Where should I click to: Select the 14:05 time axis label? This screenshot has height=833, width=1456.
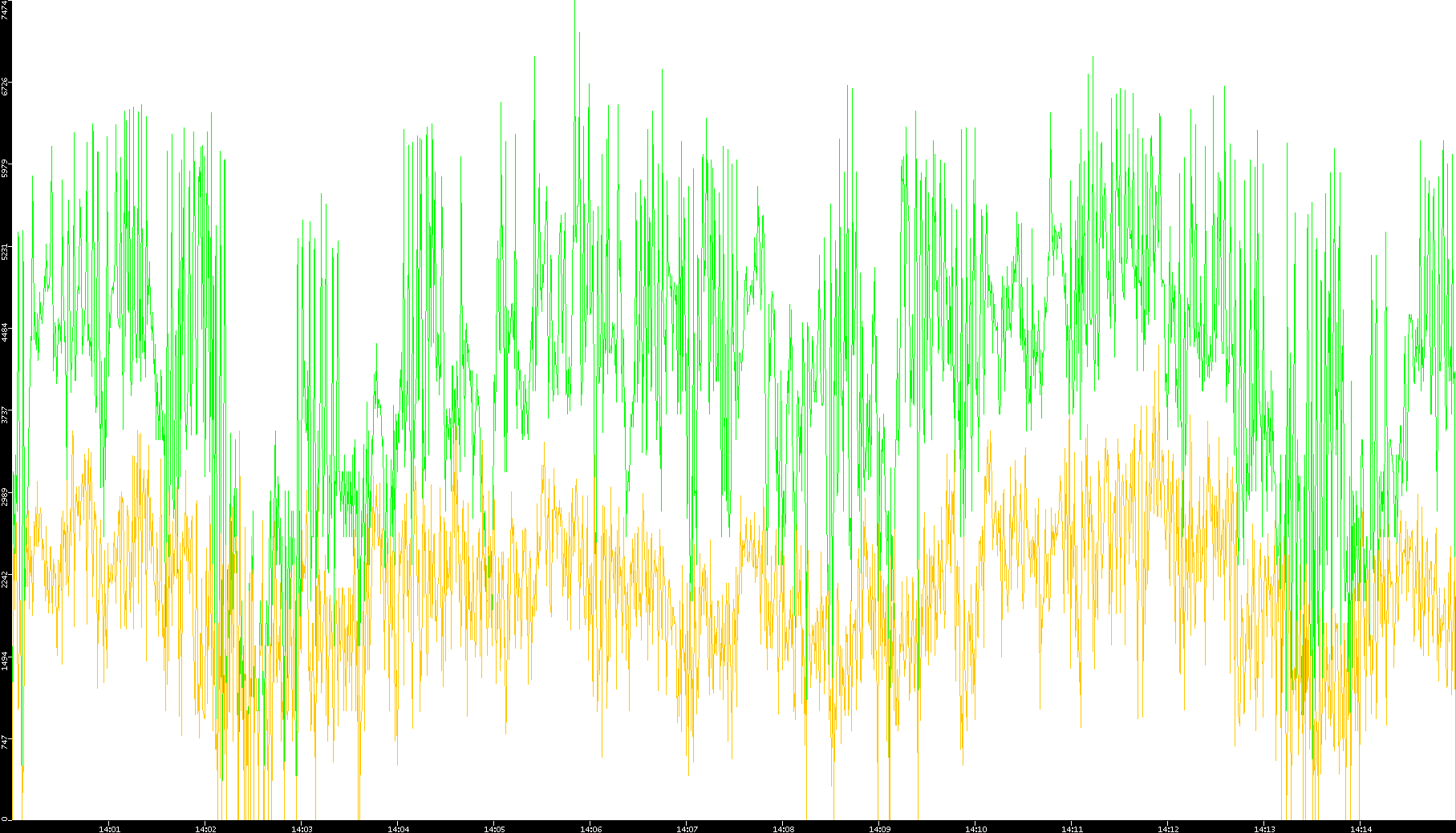(494, 829)
